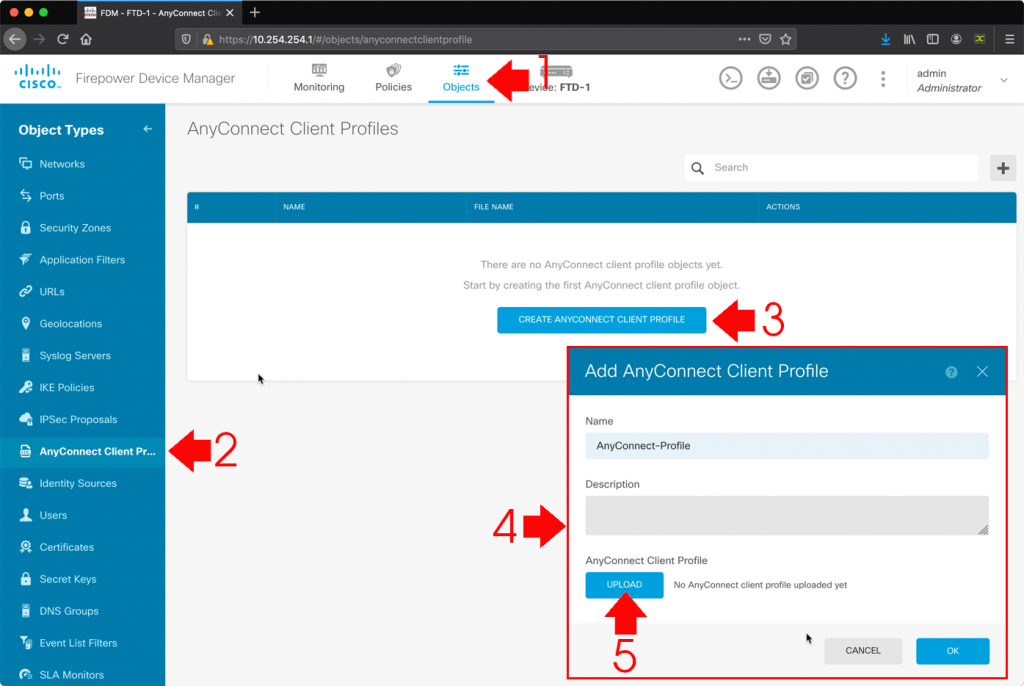
Task: Open the task list icon
Action: 807,78
